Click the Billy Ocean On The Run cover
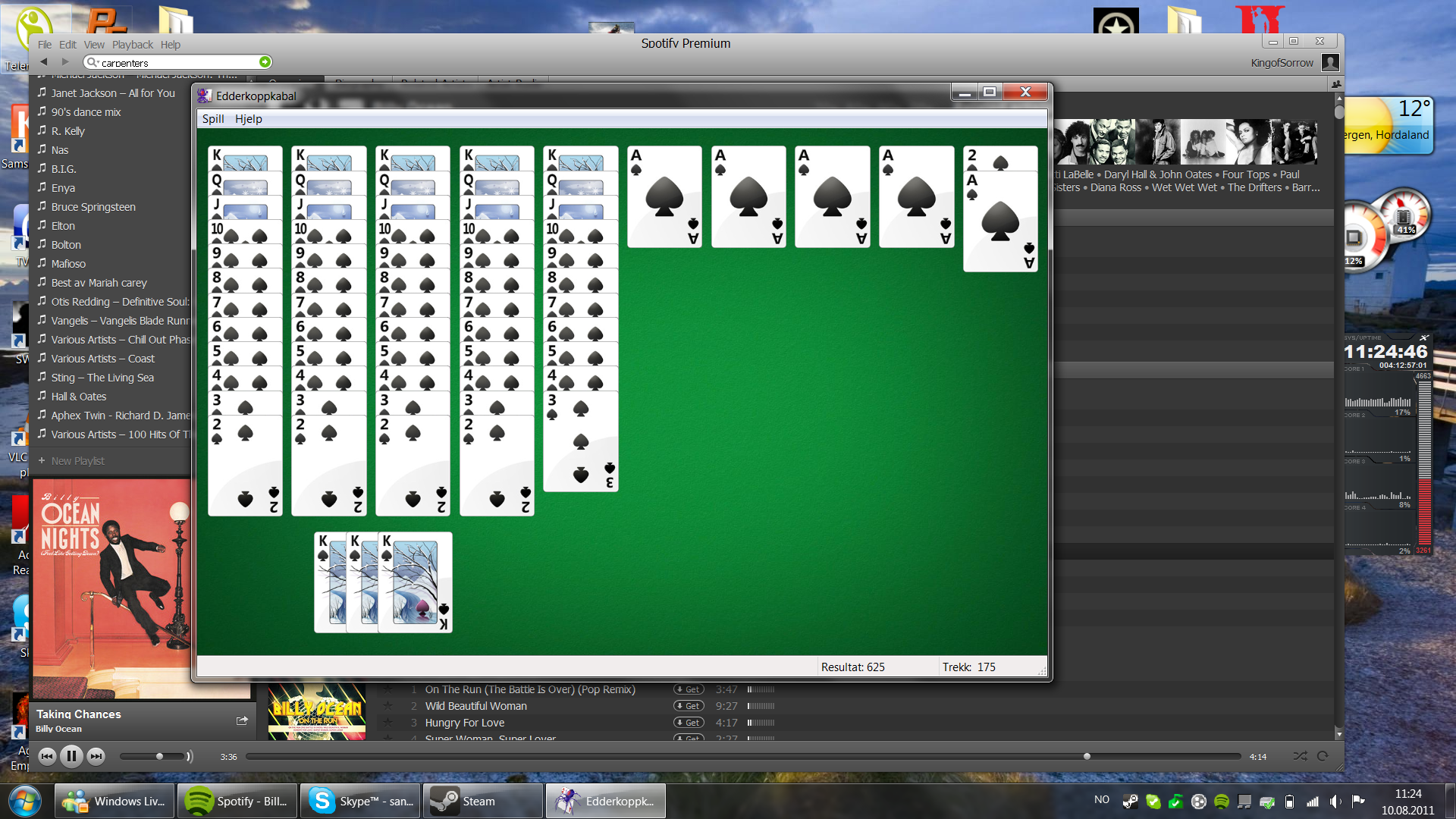1456x819 pixels. (x=317, y=711)
